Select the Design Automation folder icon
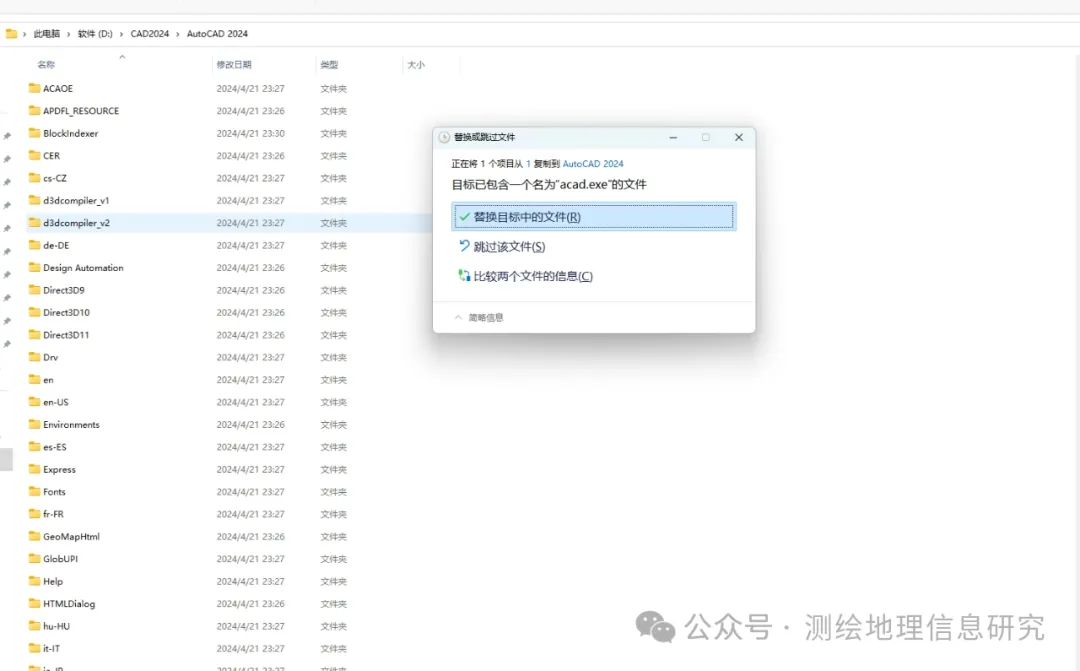1080x671 pixels. 34,267
